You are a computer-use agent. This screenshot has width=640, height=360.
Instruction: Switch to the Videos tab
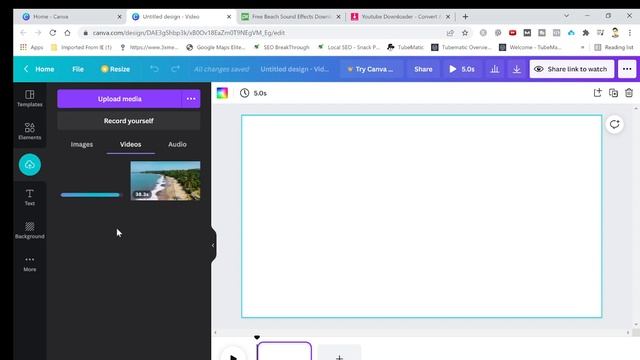click(x=131, y=144)
